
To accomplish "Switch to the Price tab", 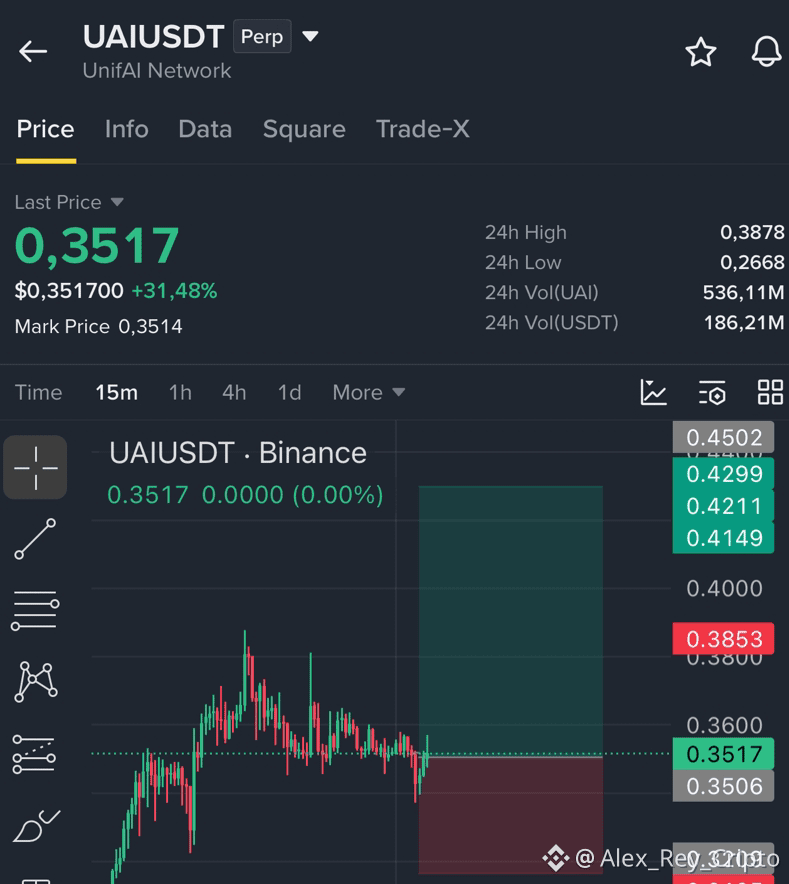I will click(46, 129).
